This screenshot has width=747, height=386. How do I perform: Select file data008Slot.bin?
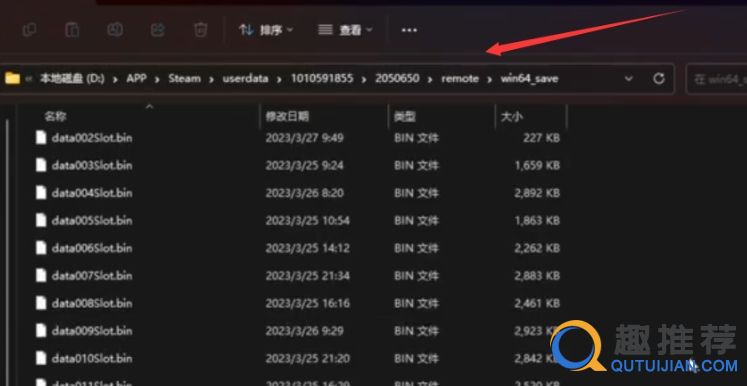(92, 303)
